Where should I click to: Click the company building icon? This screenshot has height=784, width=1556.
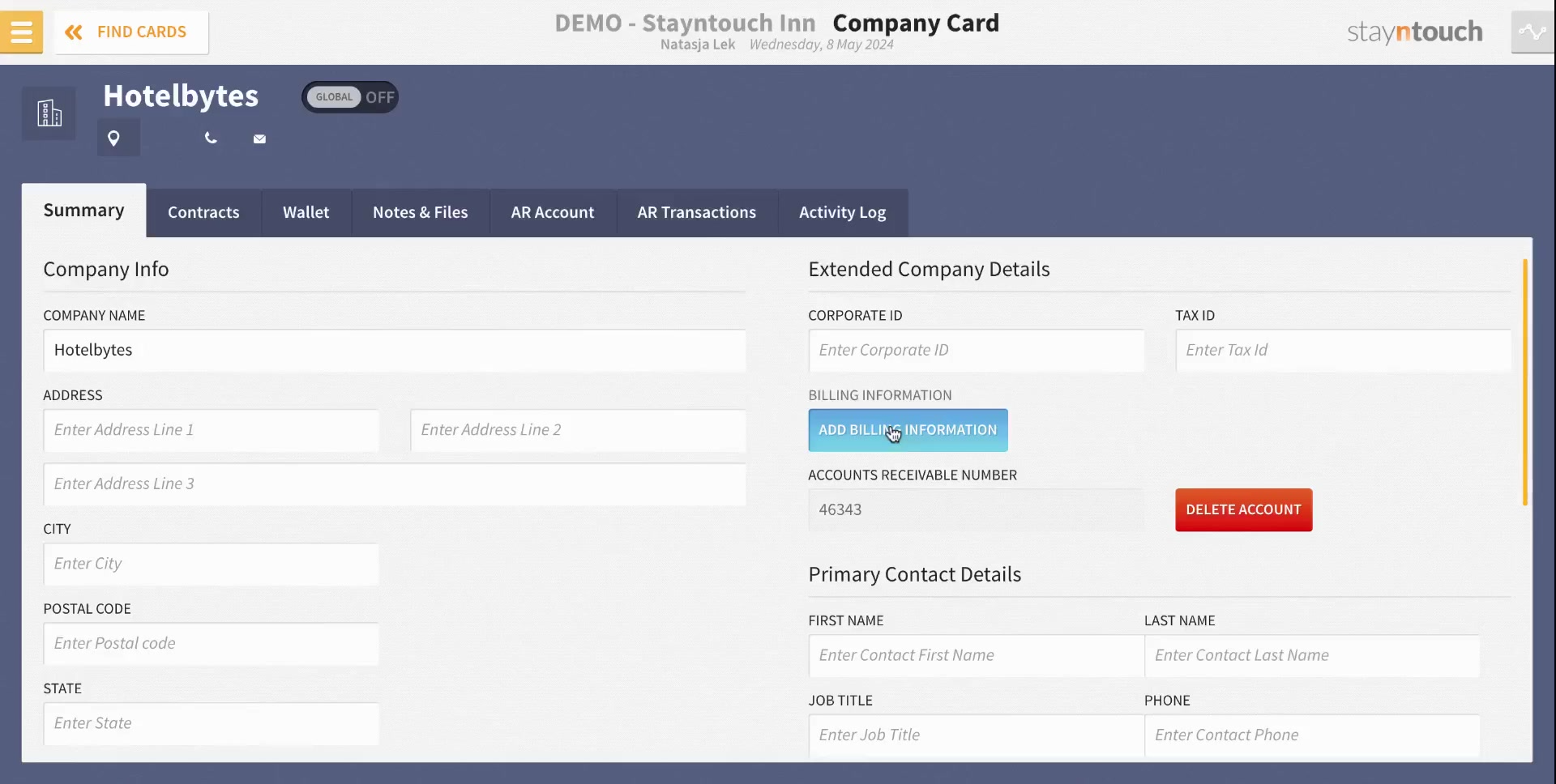[49, 113]
